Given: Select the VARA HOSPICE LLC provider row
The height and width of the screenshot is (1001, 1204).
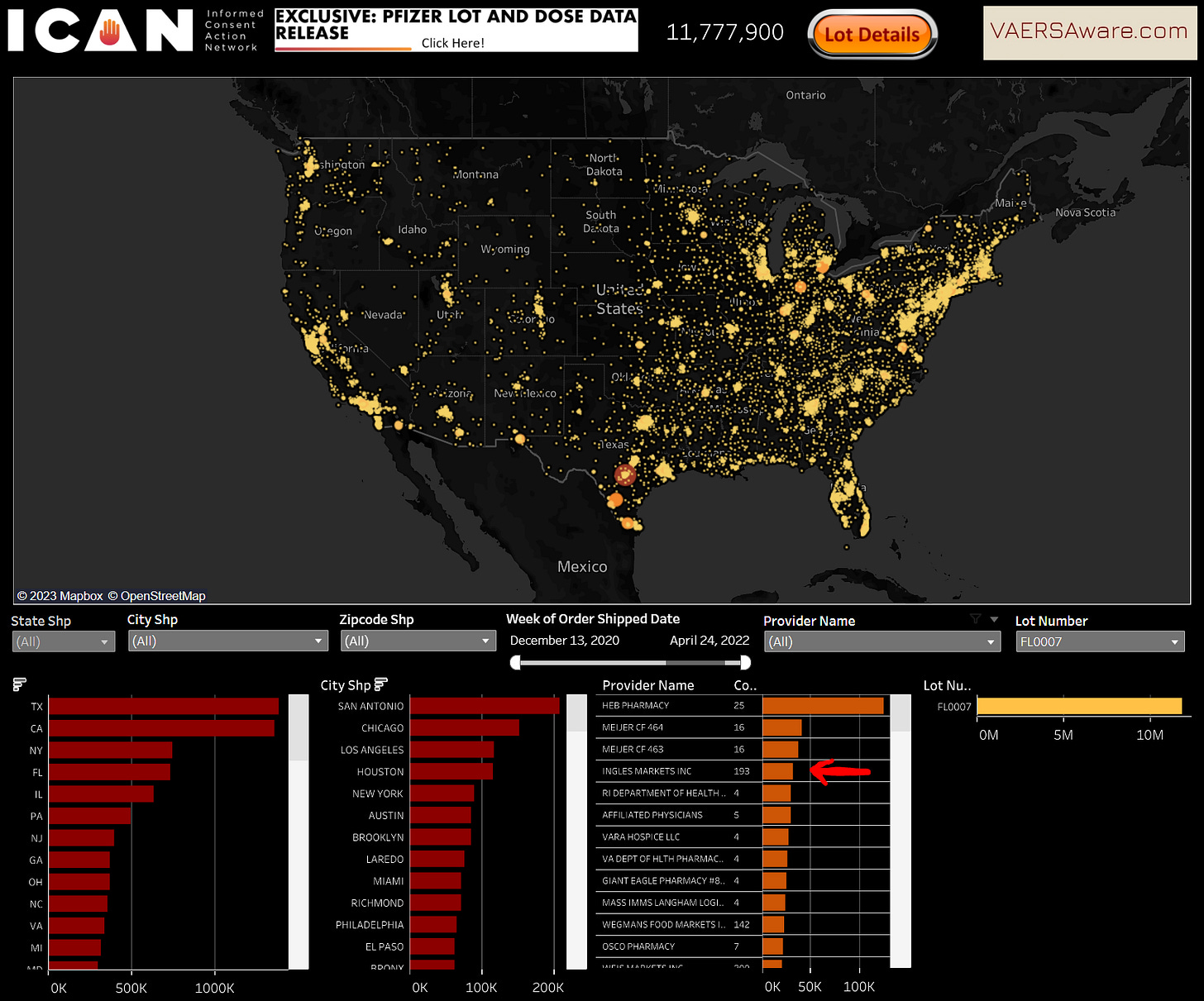Looking at the screenshot, I should (x=743, y=837).
